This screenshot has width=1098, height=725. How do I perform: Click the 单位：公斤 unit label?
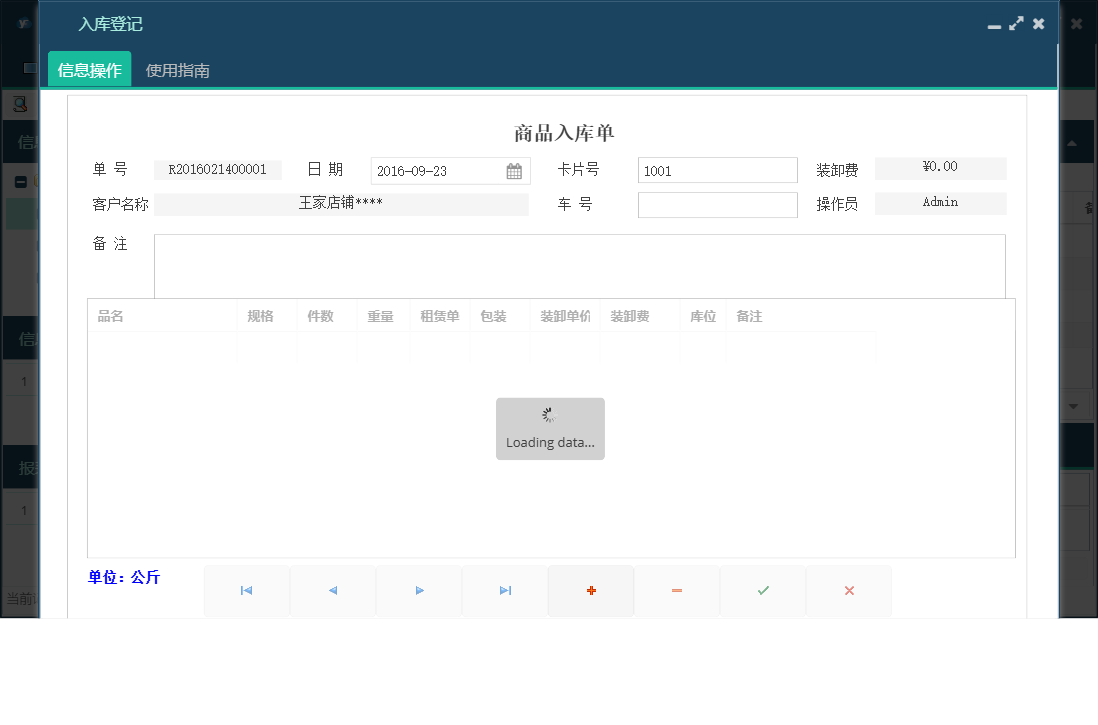pyautogui.click(x=125, y=577)
